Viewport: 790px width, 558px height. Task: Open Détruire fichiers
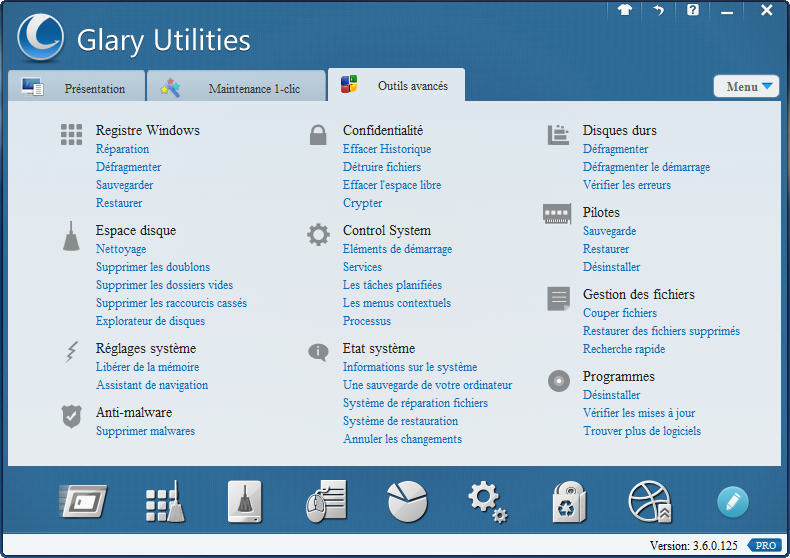(x=382, y=167)
